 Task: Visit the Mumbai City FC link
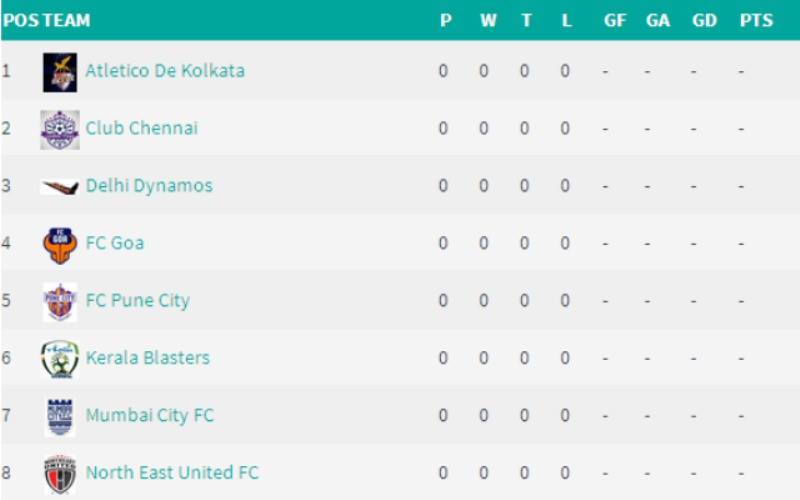coord(149,415)
